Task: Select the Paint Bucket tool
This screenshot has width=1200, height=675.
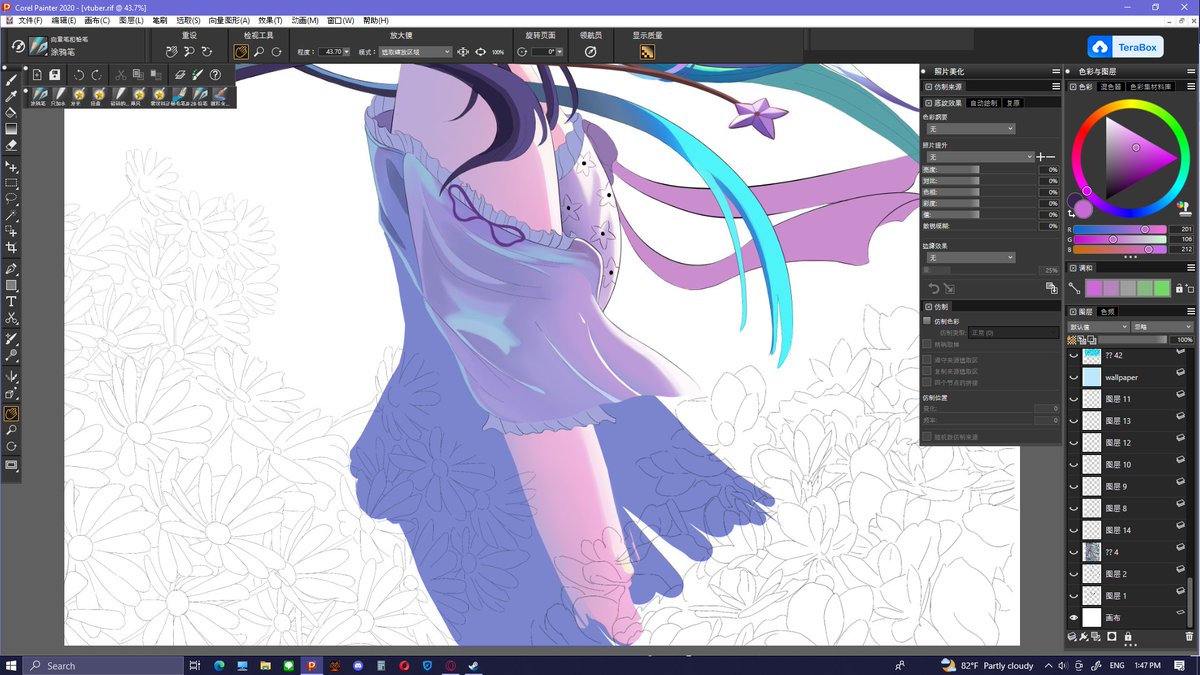Action: [x=12, y=112]
